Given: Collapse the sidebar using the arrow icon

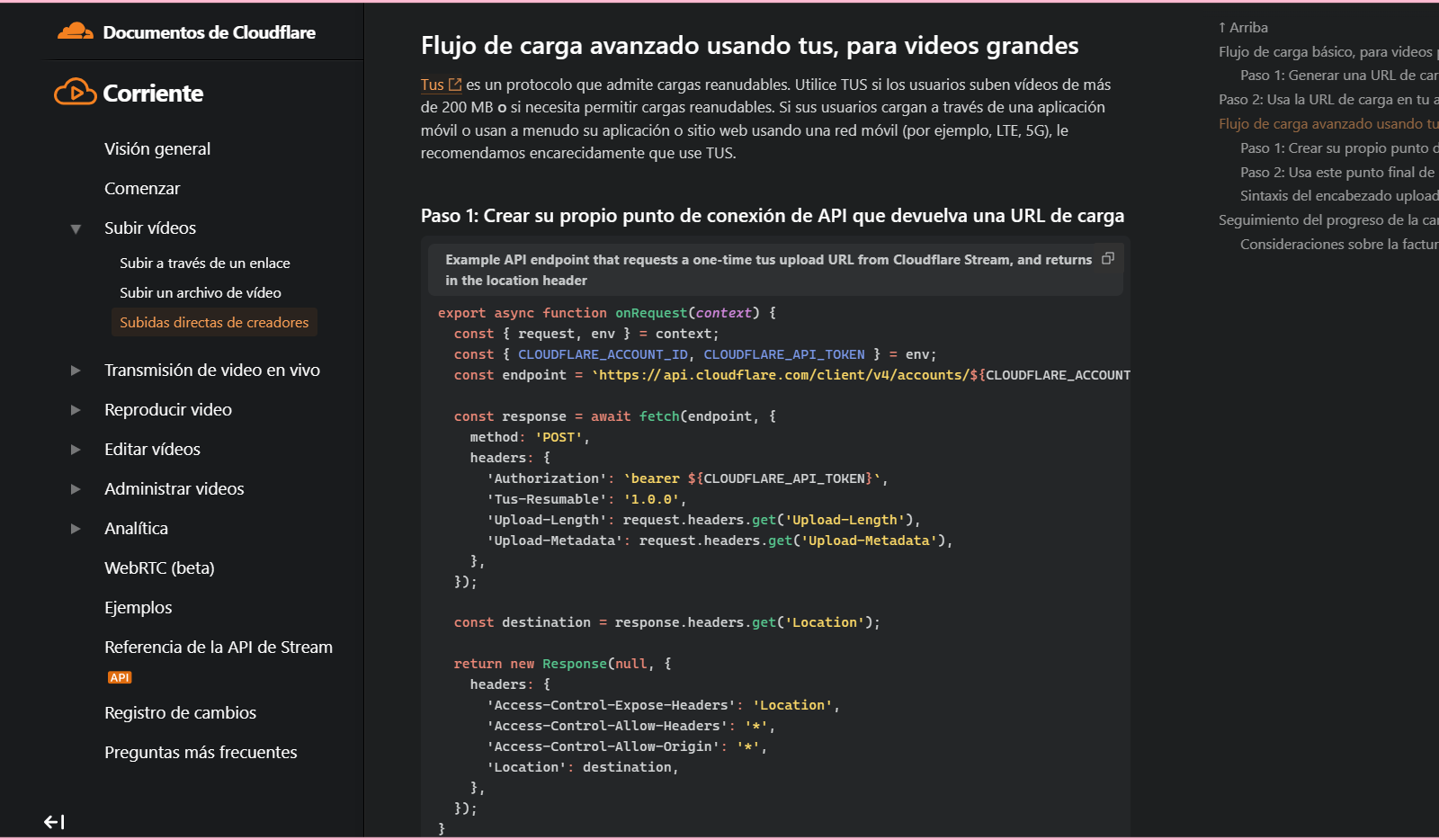Looking at the screenshot, I should [x=54, y=821].
